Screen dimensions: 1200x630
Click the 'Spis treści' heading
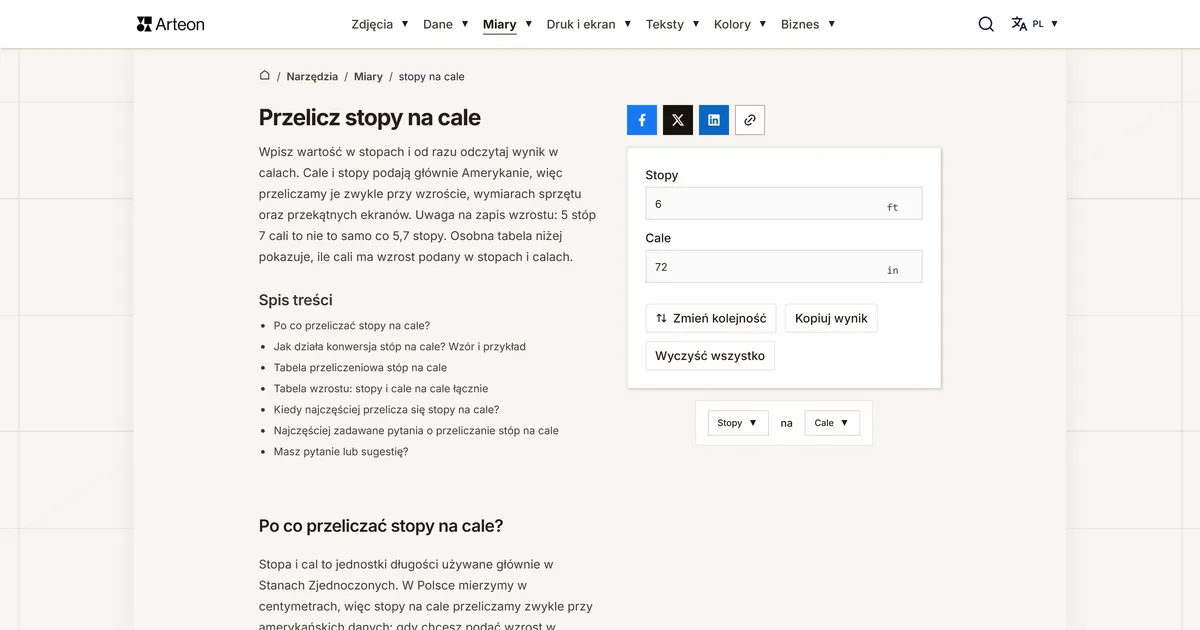(x=296, y=300)
